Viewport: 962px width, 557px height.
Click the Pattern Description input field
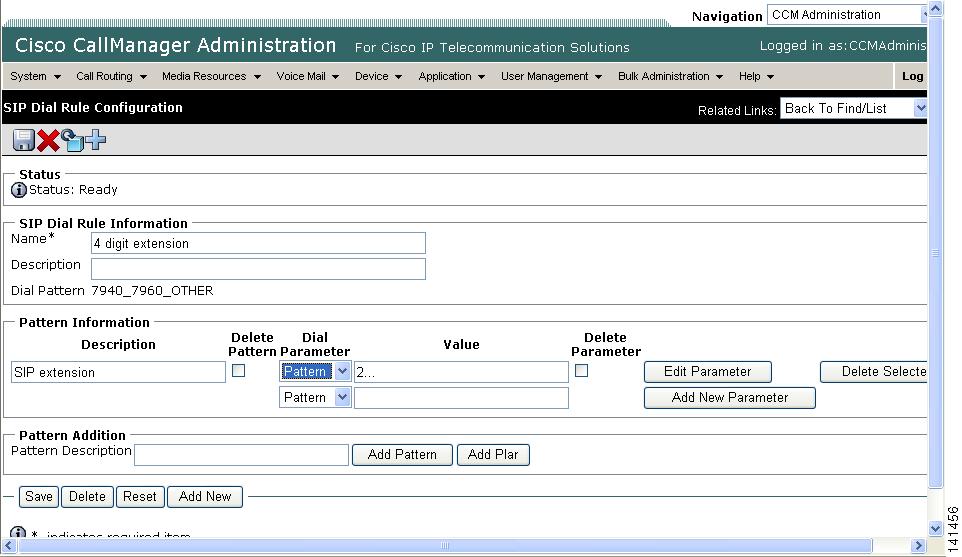coord(242,455)
